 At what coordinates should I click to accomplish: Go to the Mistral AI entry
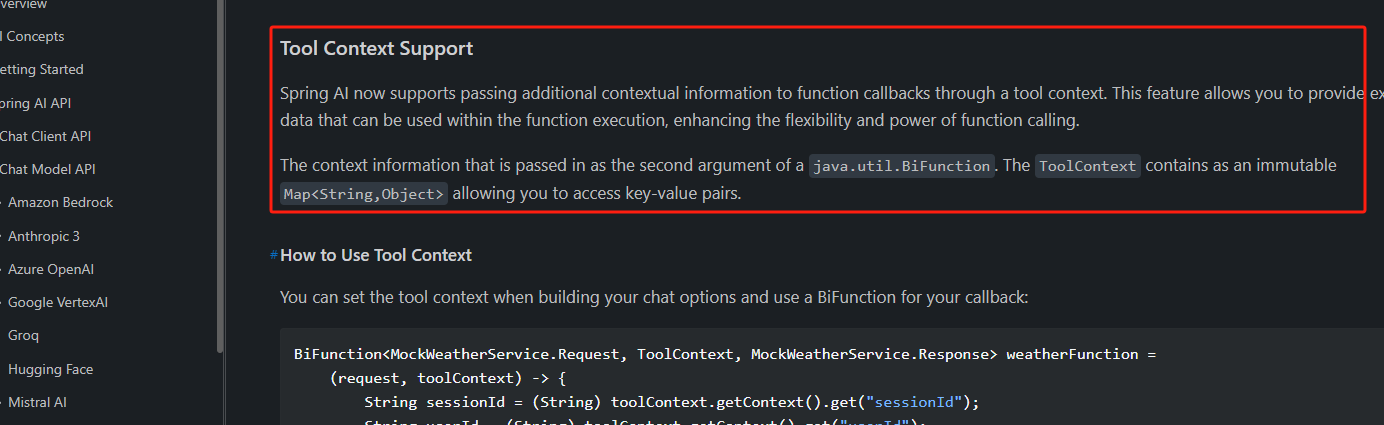37,402
